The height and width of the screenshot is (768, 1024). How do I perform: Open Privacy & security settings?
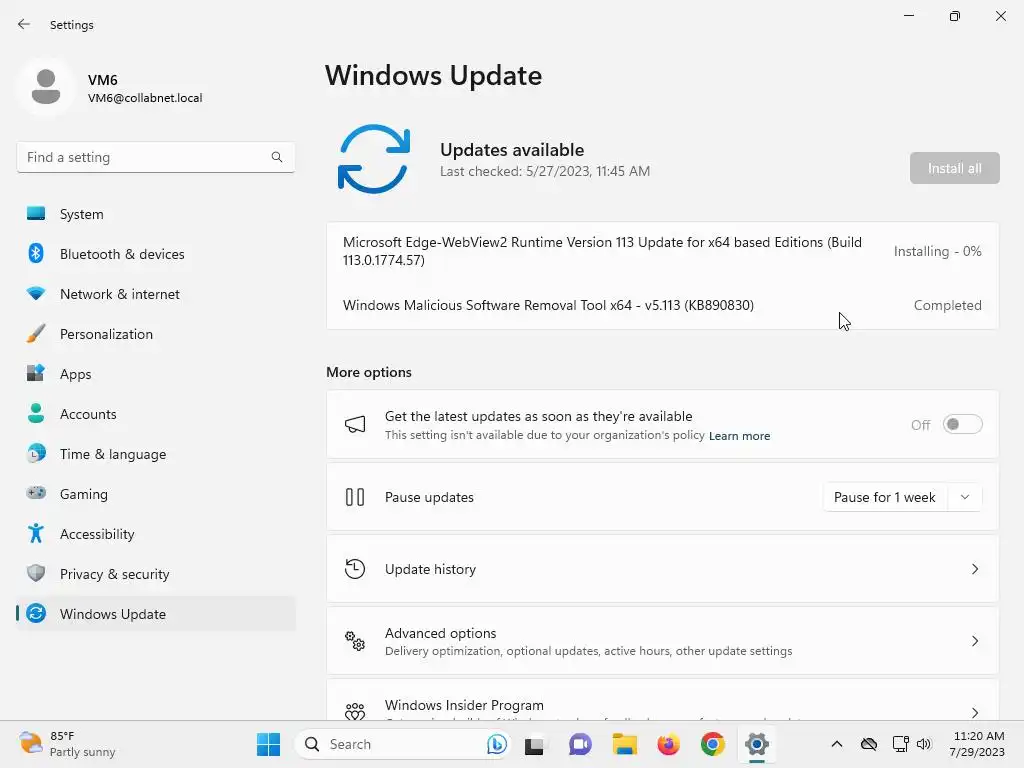156,573
